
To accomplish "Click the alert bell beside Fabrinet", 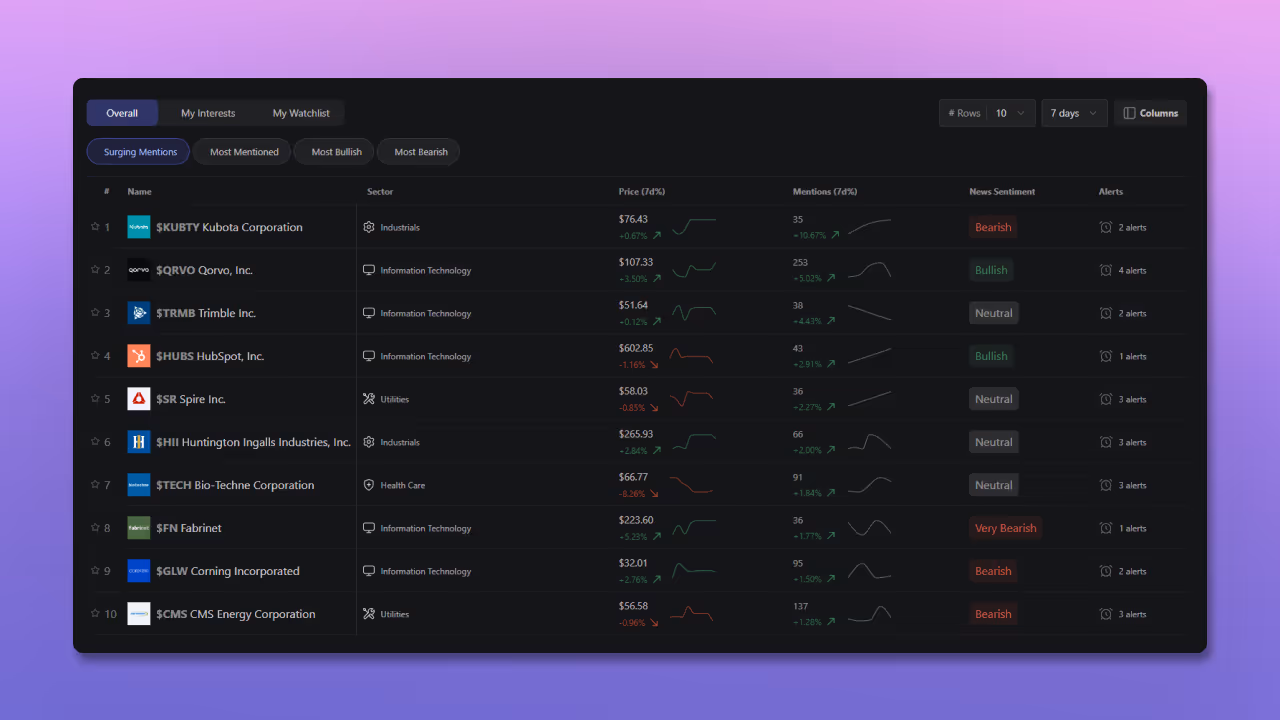I will (x=1105, y=527).
